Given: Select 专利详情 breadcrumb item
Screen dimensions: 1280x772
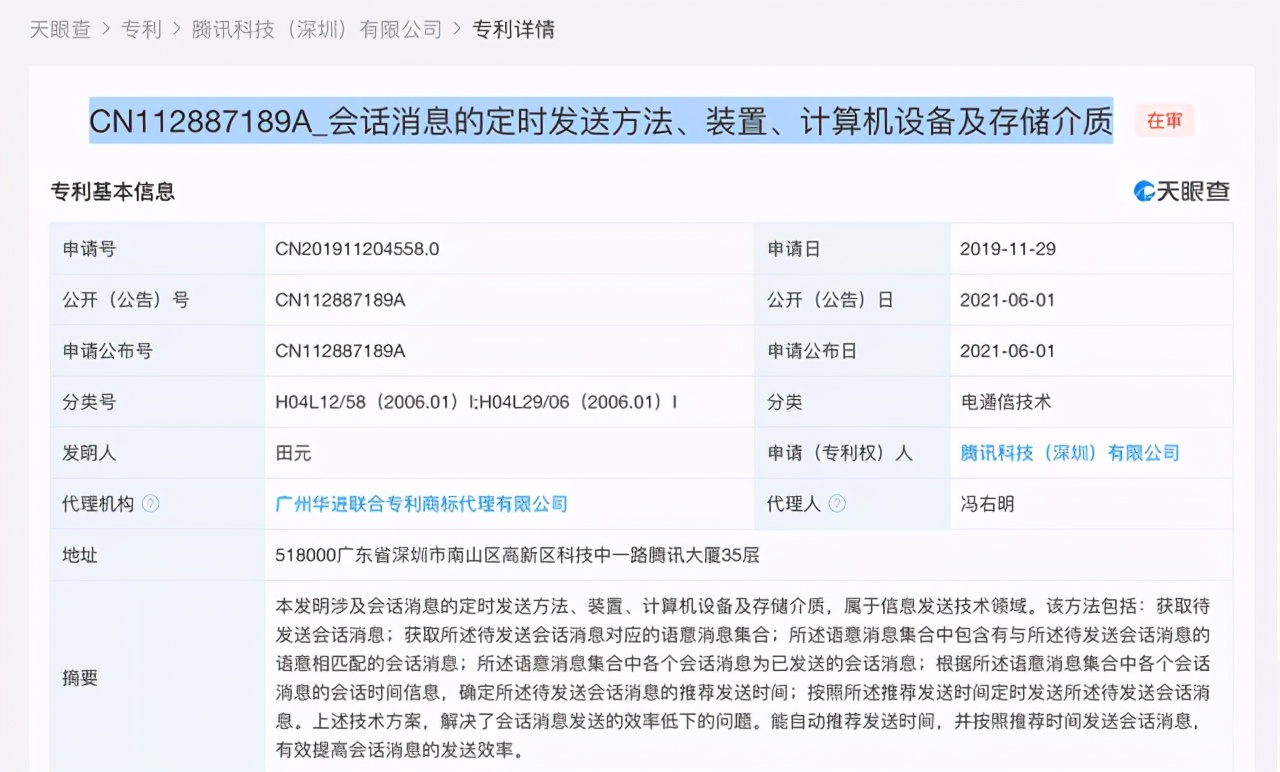Looking at the screenshot, I should click(513, 29).
